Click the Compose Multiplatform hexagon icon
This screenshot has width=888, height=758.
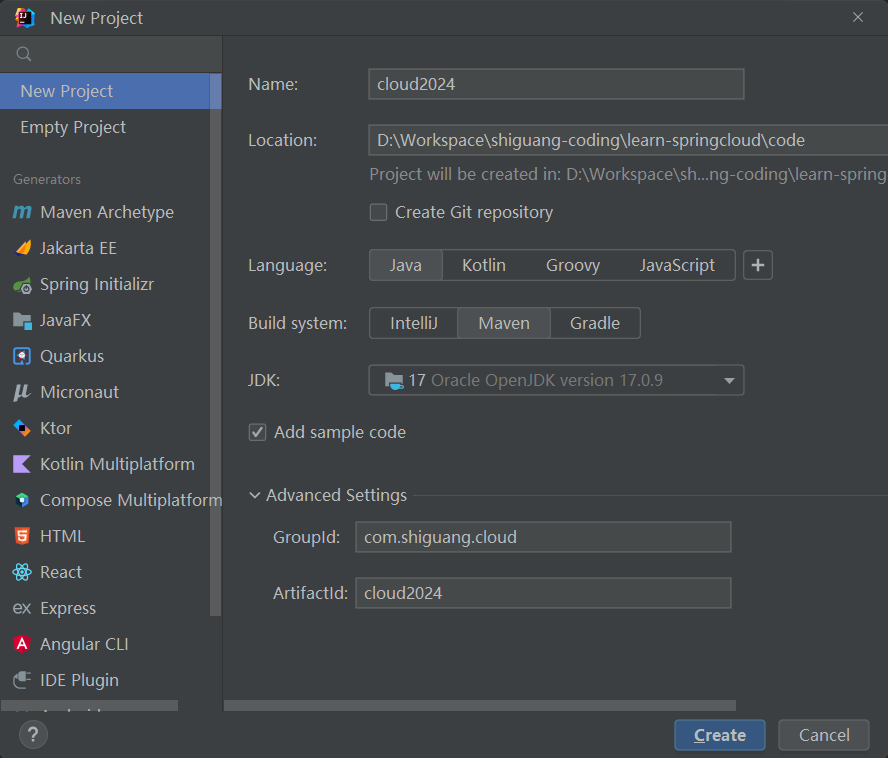point(22,500)
